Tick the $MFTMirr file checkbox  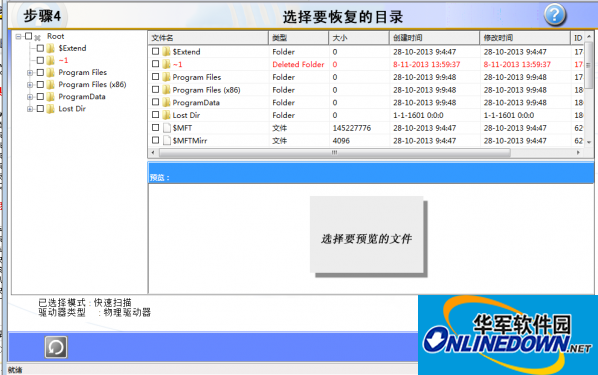tap(155, 140)
